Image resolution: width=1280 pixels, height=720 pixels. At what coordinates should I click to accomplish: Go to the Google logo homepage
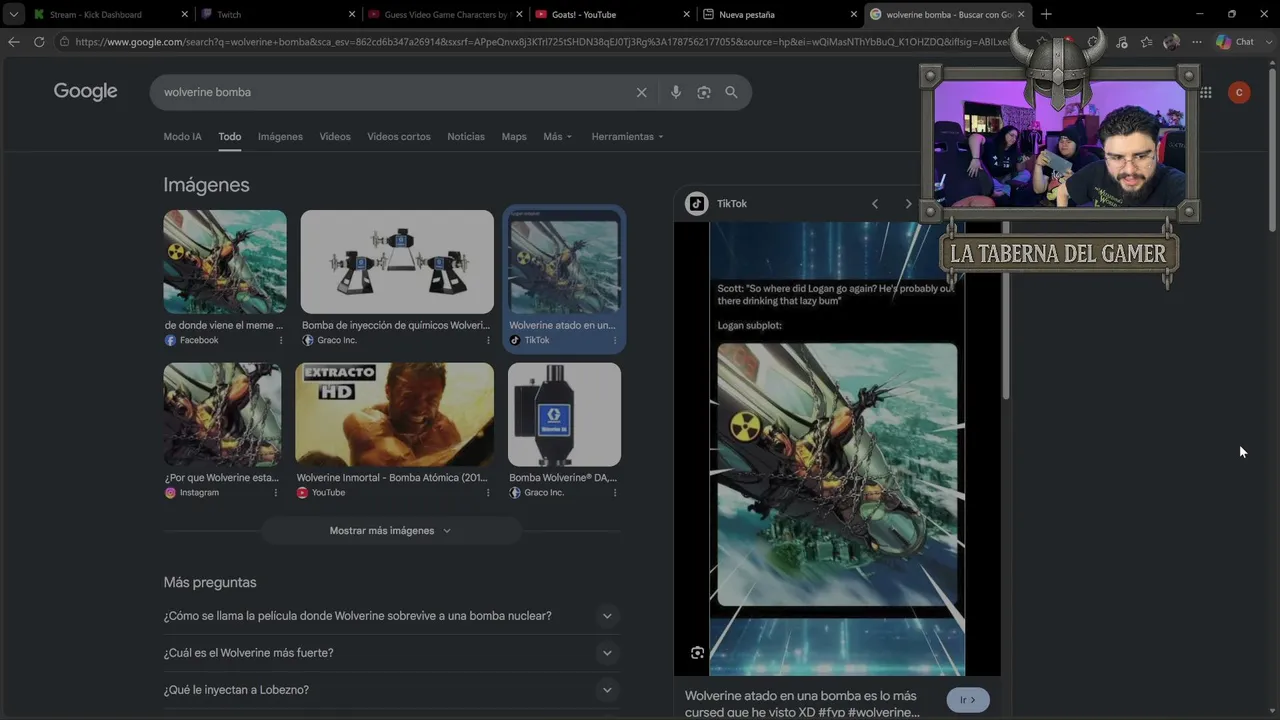coord(86,91)
